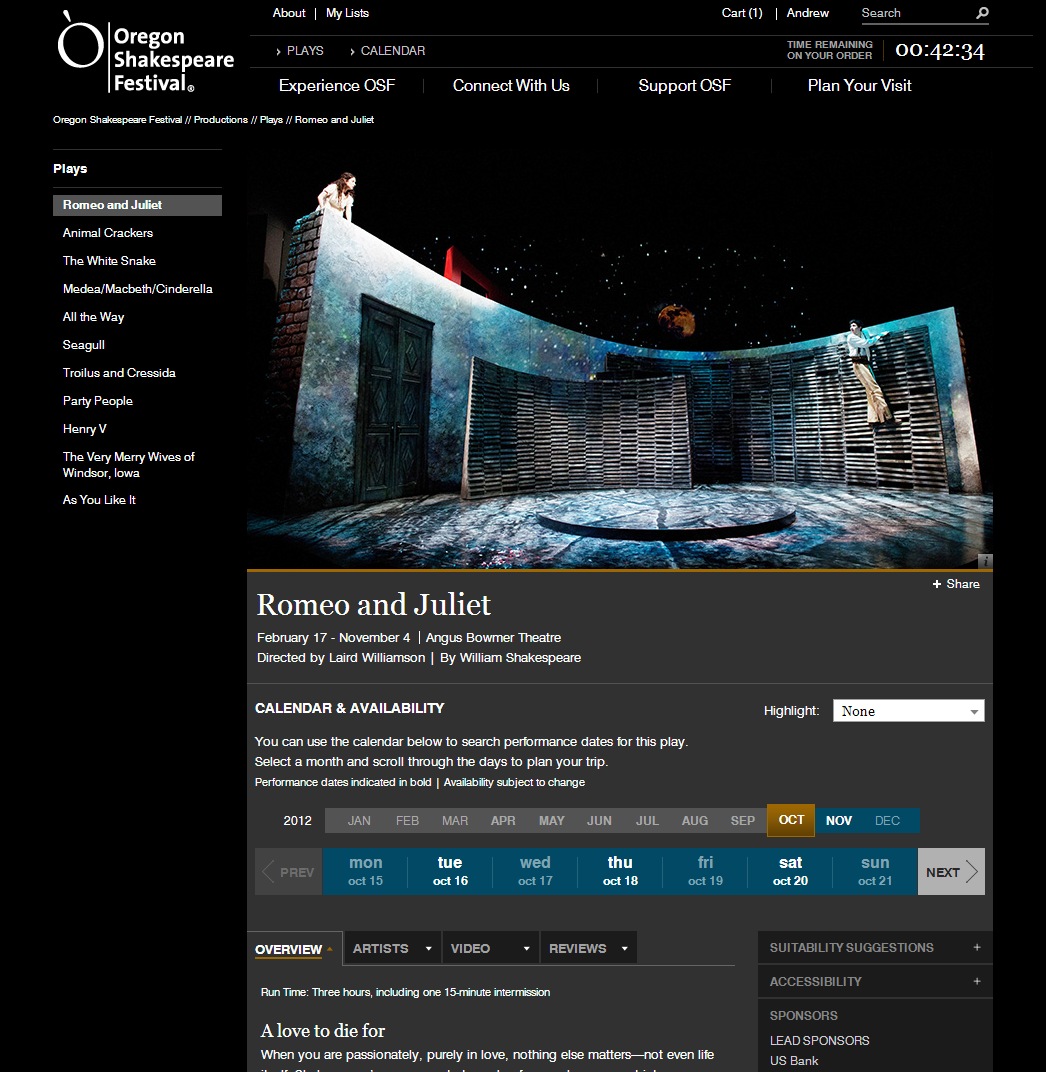Click the NEXT days button
Screen dimensions: 1046x1072
click(952, 872)
